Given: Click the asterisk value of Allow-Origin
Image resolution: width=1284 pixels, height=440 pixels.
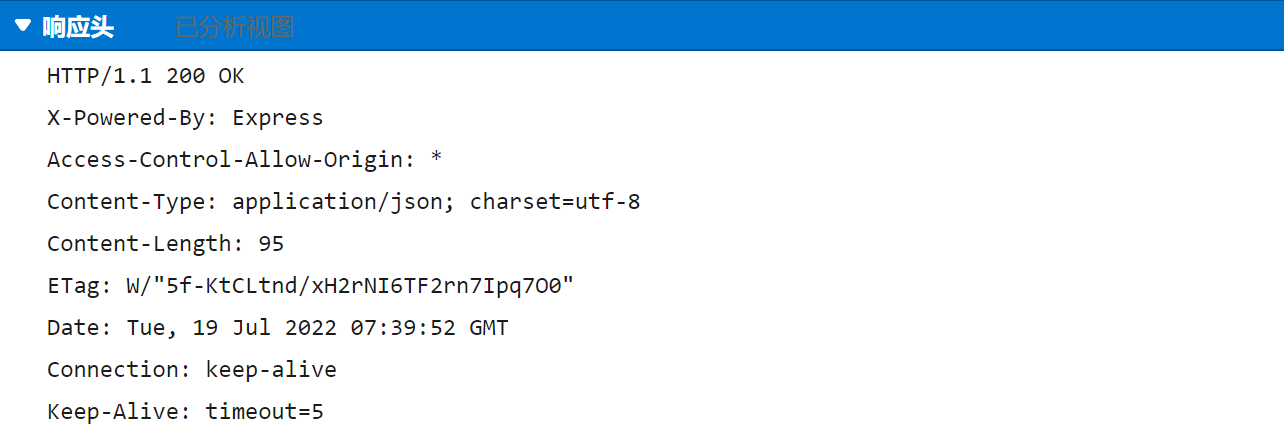Looking at the screenshot, I should pyautogui.click(x=435, y=160).
